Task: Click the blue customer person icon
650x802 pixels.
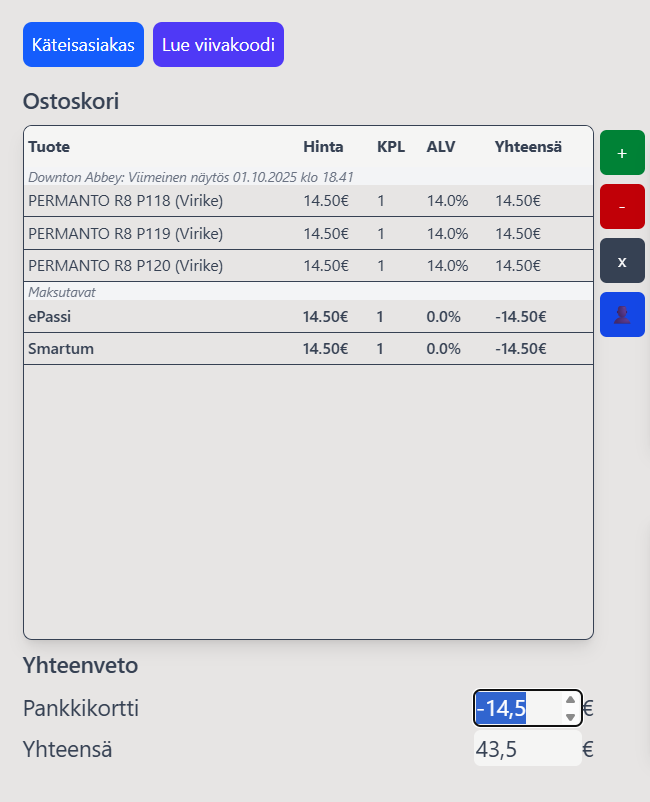Action: click(x=622, y=314)
